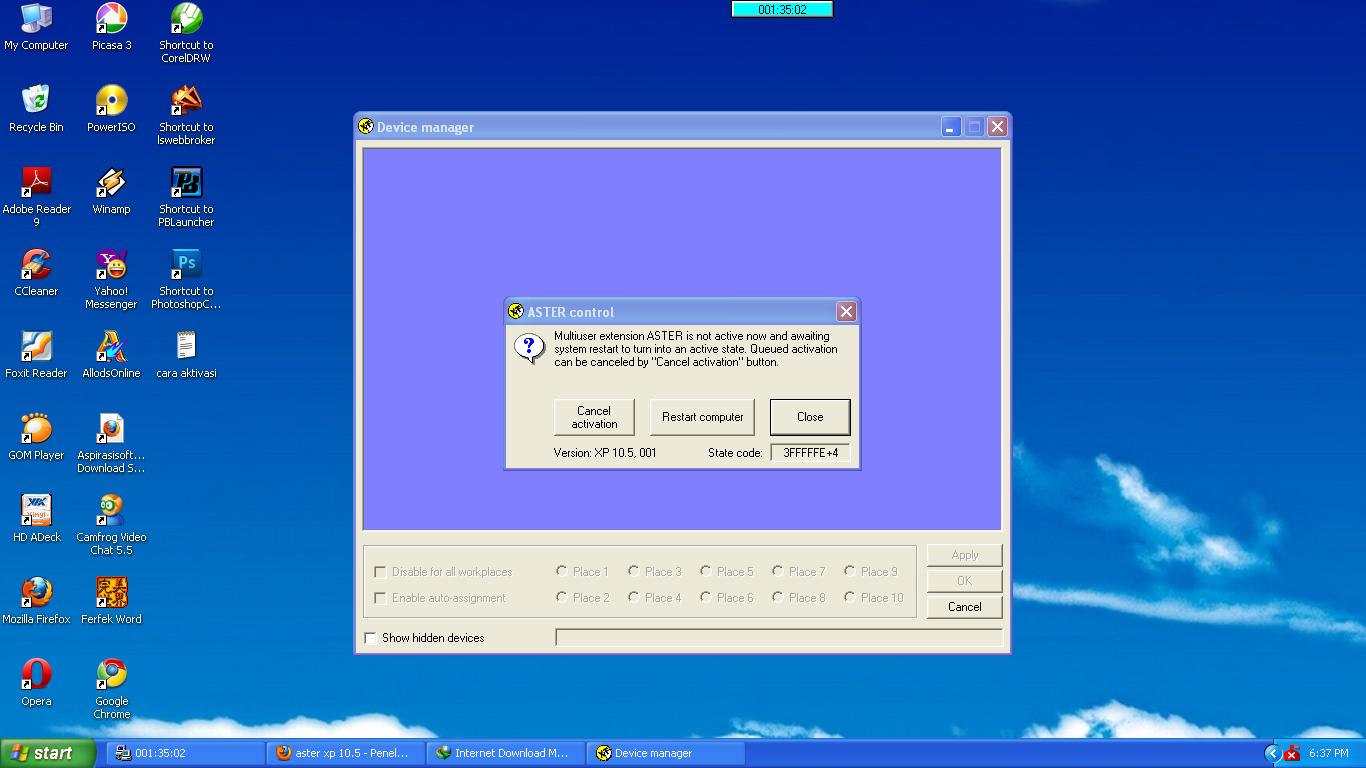The image size is (1366, 768).
Task: Switch to Internet Download Manager taskbar item
Action: click(x=506, y=753)
